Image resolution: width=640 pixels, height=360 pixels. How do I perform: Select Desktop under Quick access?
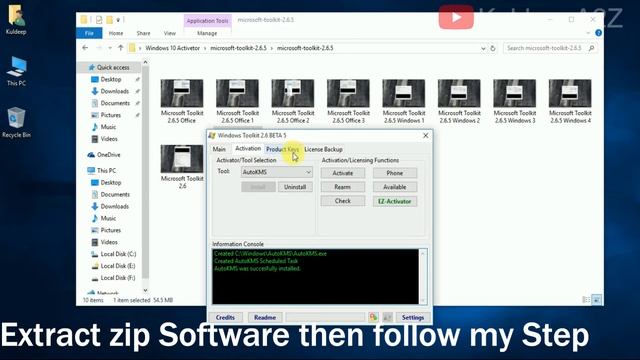[x=111, y=79]
